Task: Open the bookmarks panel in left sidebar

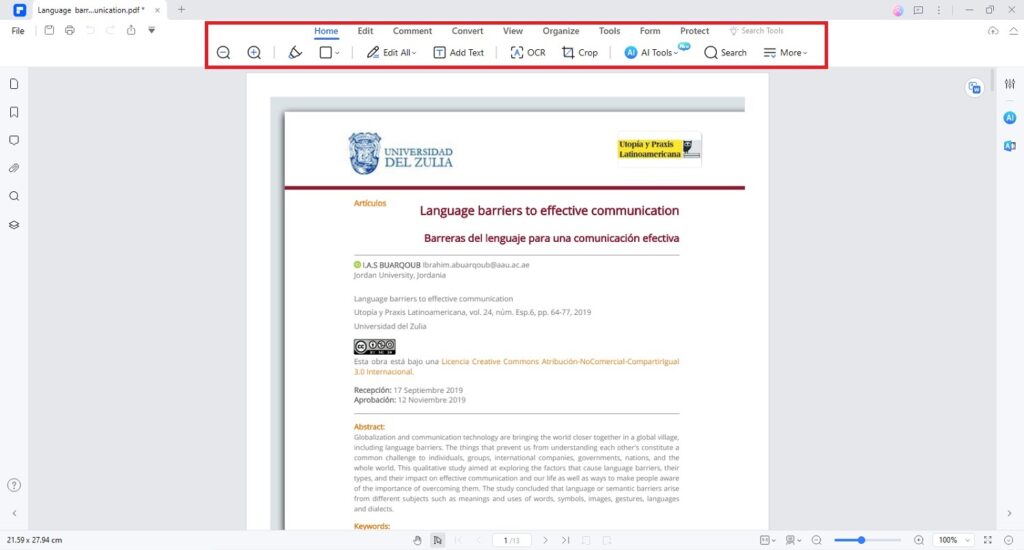Action: click(14, 112)
